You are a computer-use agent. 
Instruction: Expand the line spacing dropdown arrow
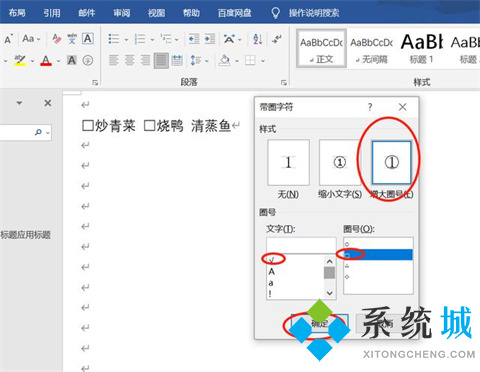coord(207,61)
